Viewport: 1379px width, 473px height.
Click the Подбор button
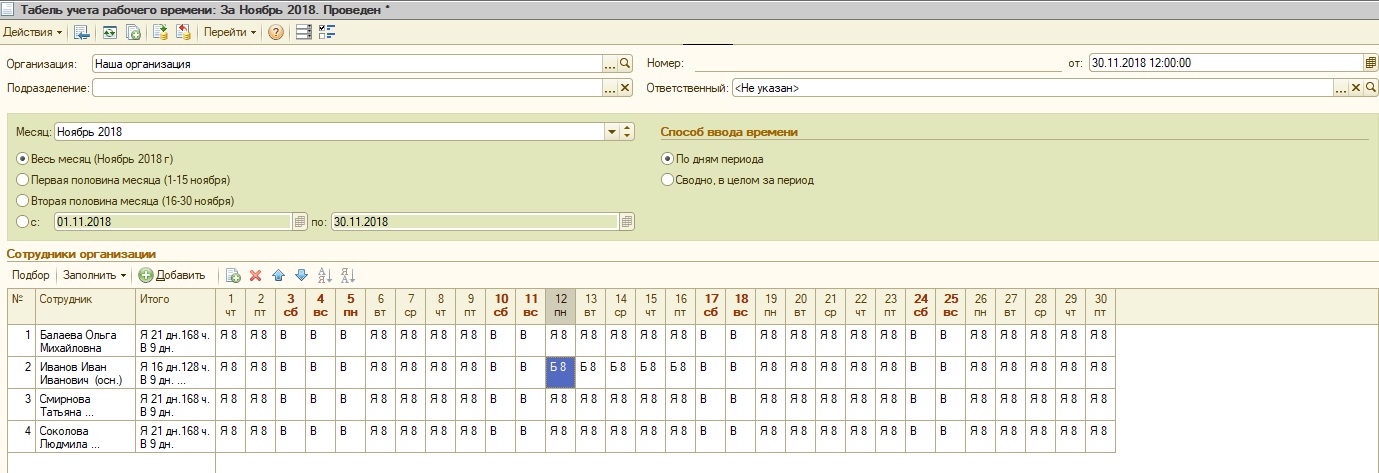30,275
